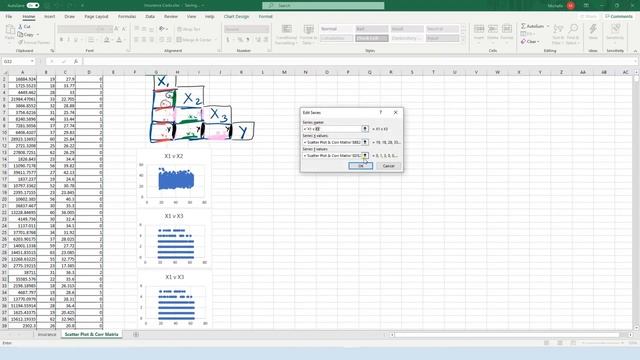Image resolution: width=640 pixels, height=360 pixels.
Task: Click the Paste clipboard icon
Action: coord(9,30)
